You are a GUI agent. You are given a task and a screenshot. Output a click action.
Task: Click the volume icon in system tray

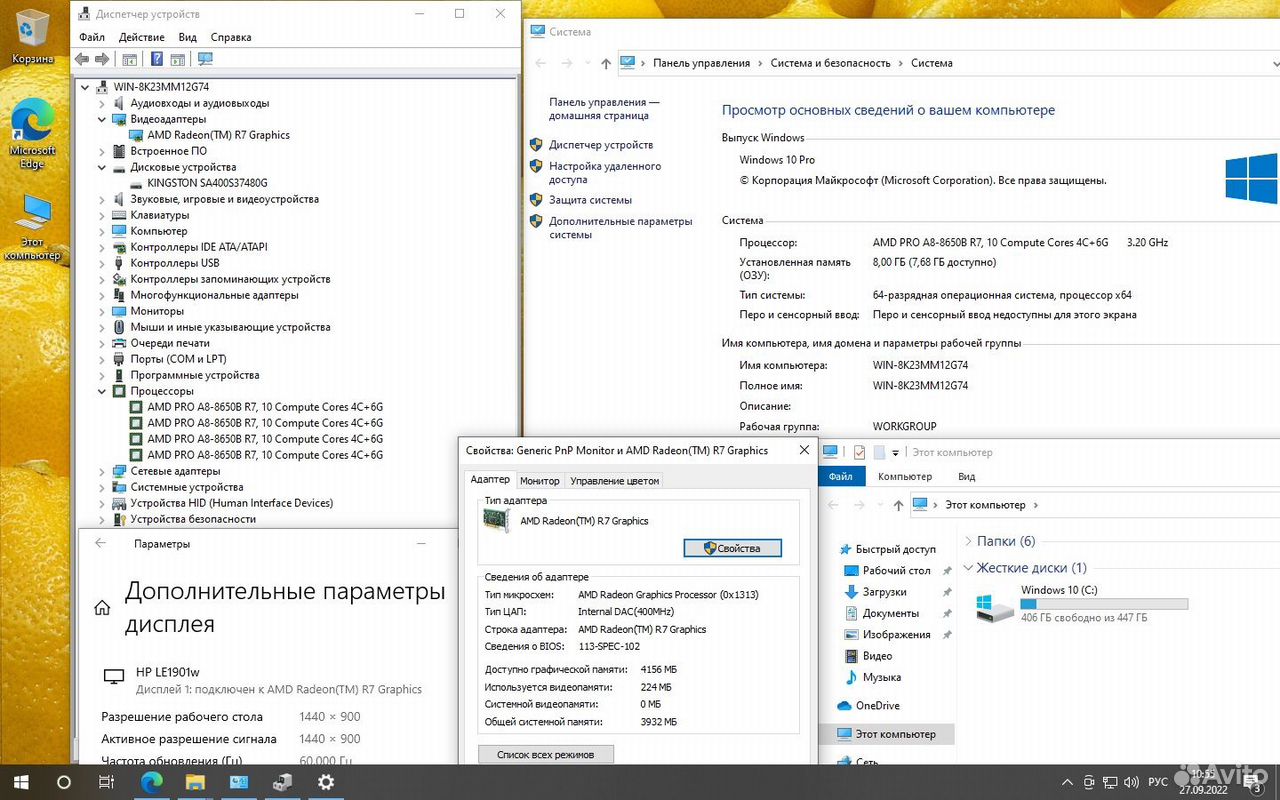[1129, 782]
